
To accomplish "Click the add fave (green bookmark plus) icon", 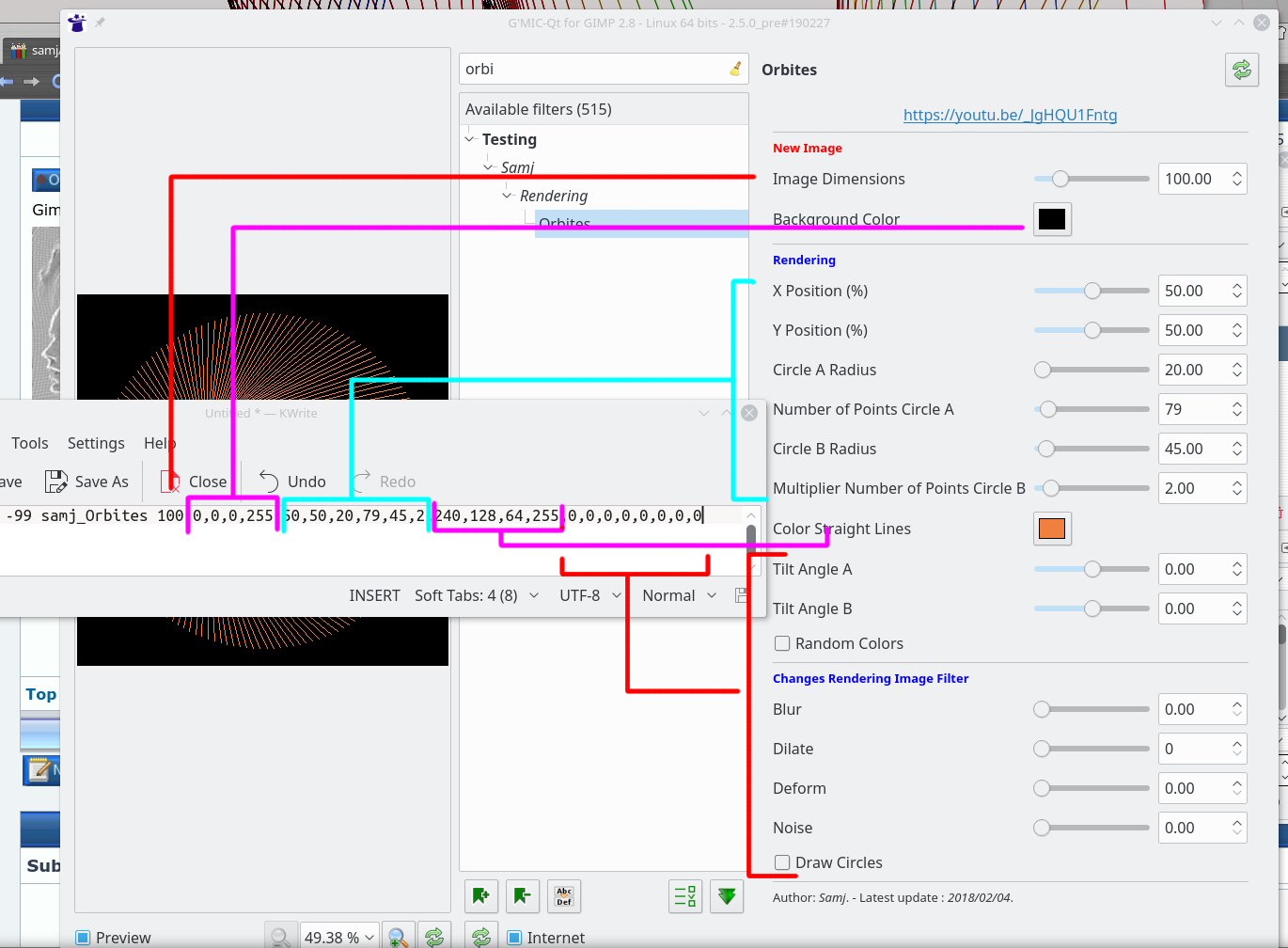I will (481, 896).
